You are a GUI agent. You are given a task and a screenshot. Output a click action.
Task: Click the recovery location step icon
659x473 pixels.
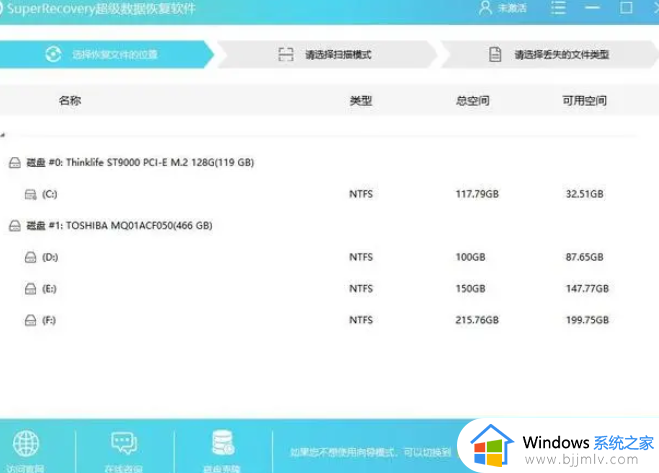point(53,54)
